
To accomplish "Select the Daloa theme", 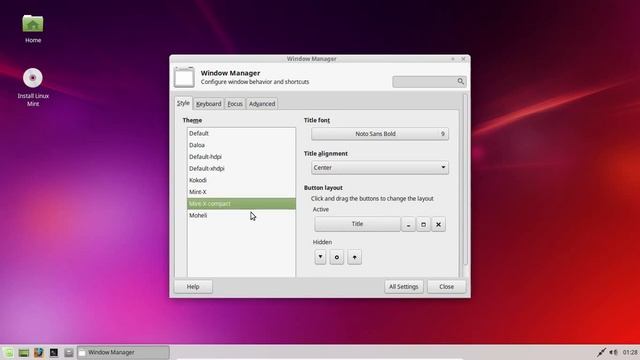I will coord(241,145).
